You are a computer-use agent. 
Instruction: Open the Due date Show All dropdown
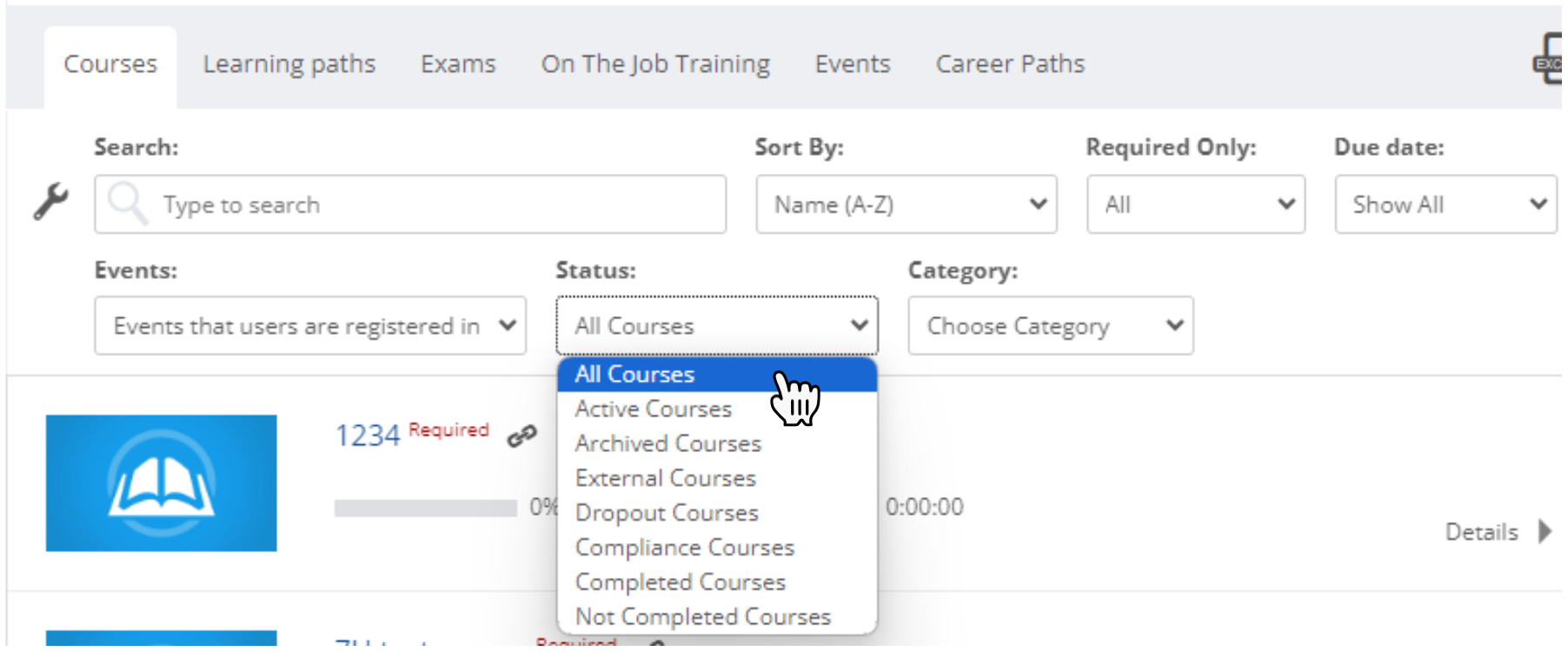point(1445,204)
